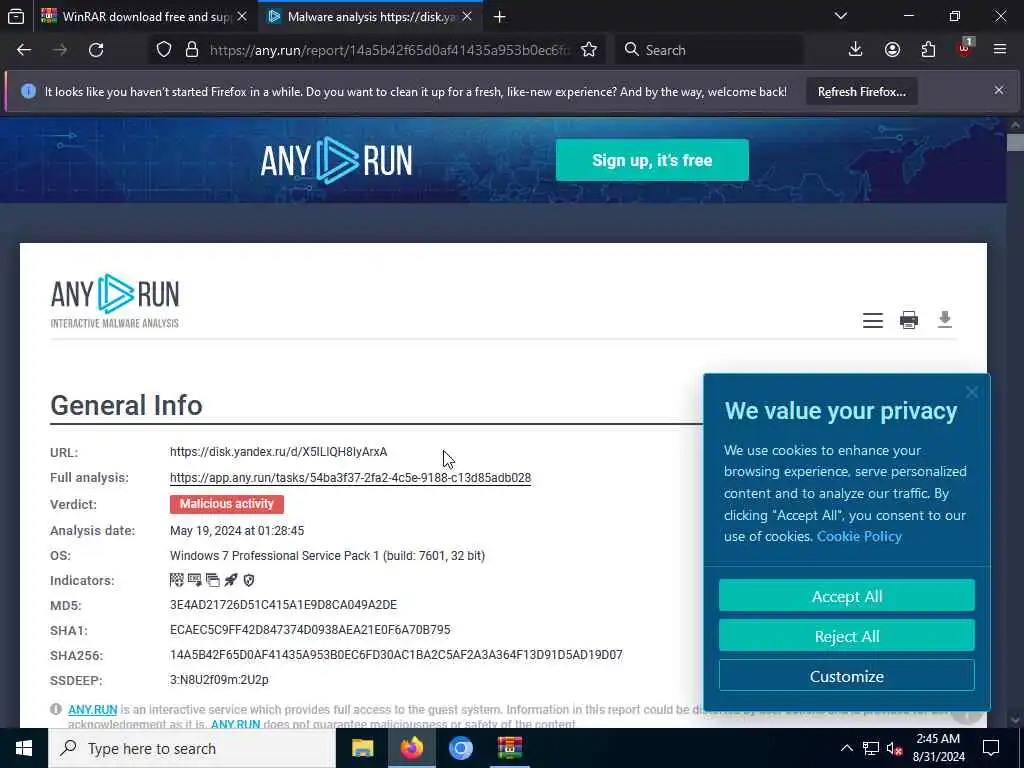Open the tracking protection shield icon

164,50
